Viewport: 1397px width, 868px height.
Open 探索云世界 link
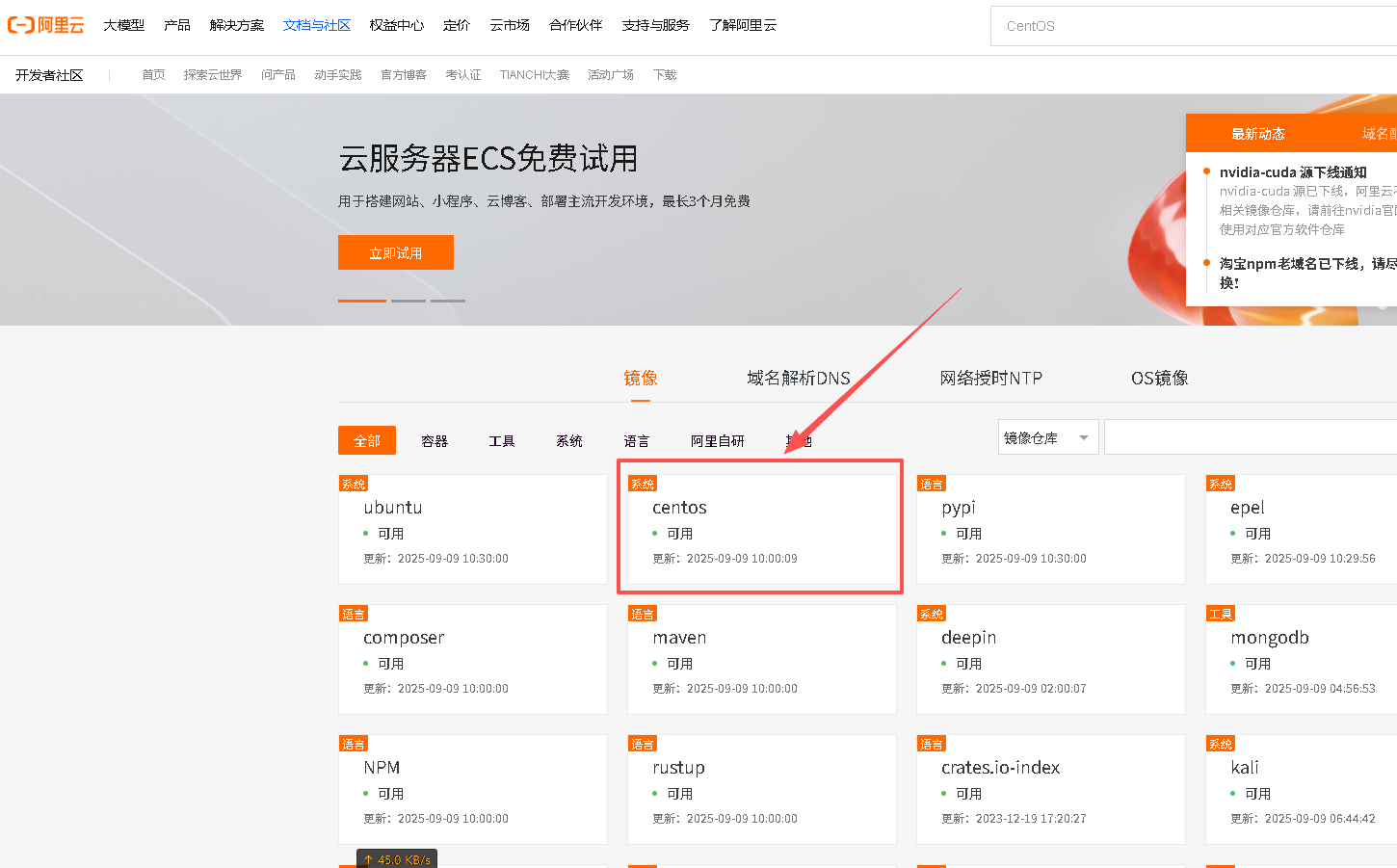pyautogui.click(x=213, y=75)
